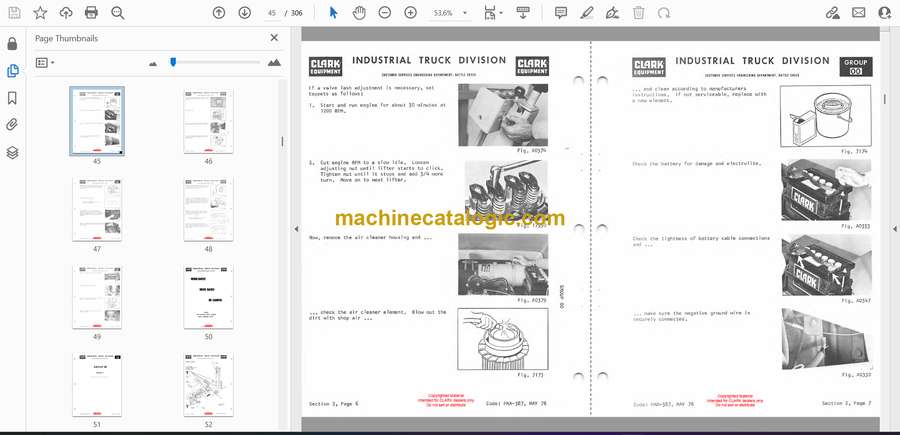Enlarge thumbnail size large mountain icon
Screen dimensions: 900x435
[x=274, y=63]
